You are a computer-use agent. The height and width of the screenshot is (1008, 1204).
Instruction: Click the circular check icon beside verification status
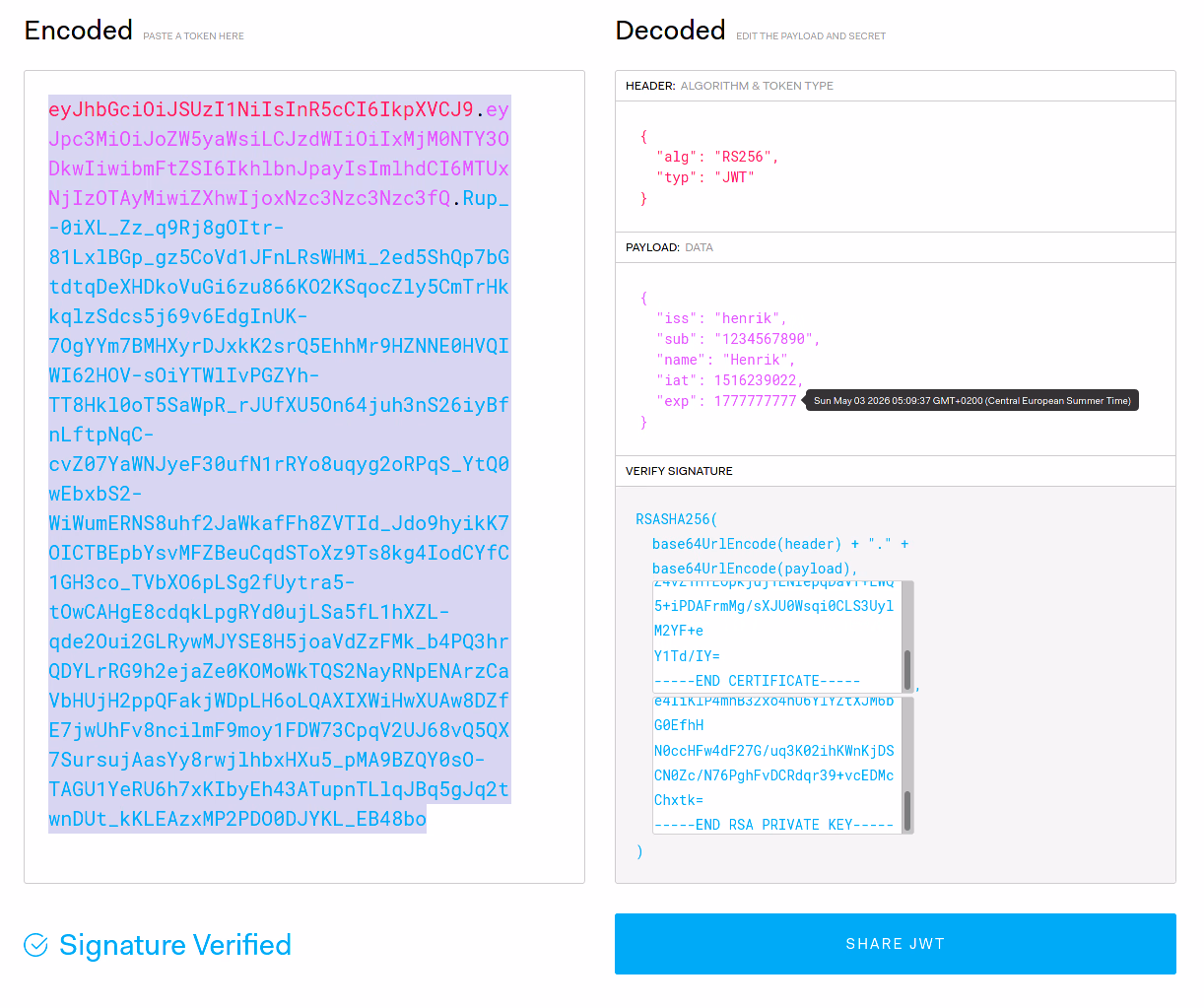(x=35, y=944)
